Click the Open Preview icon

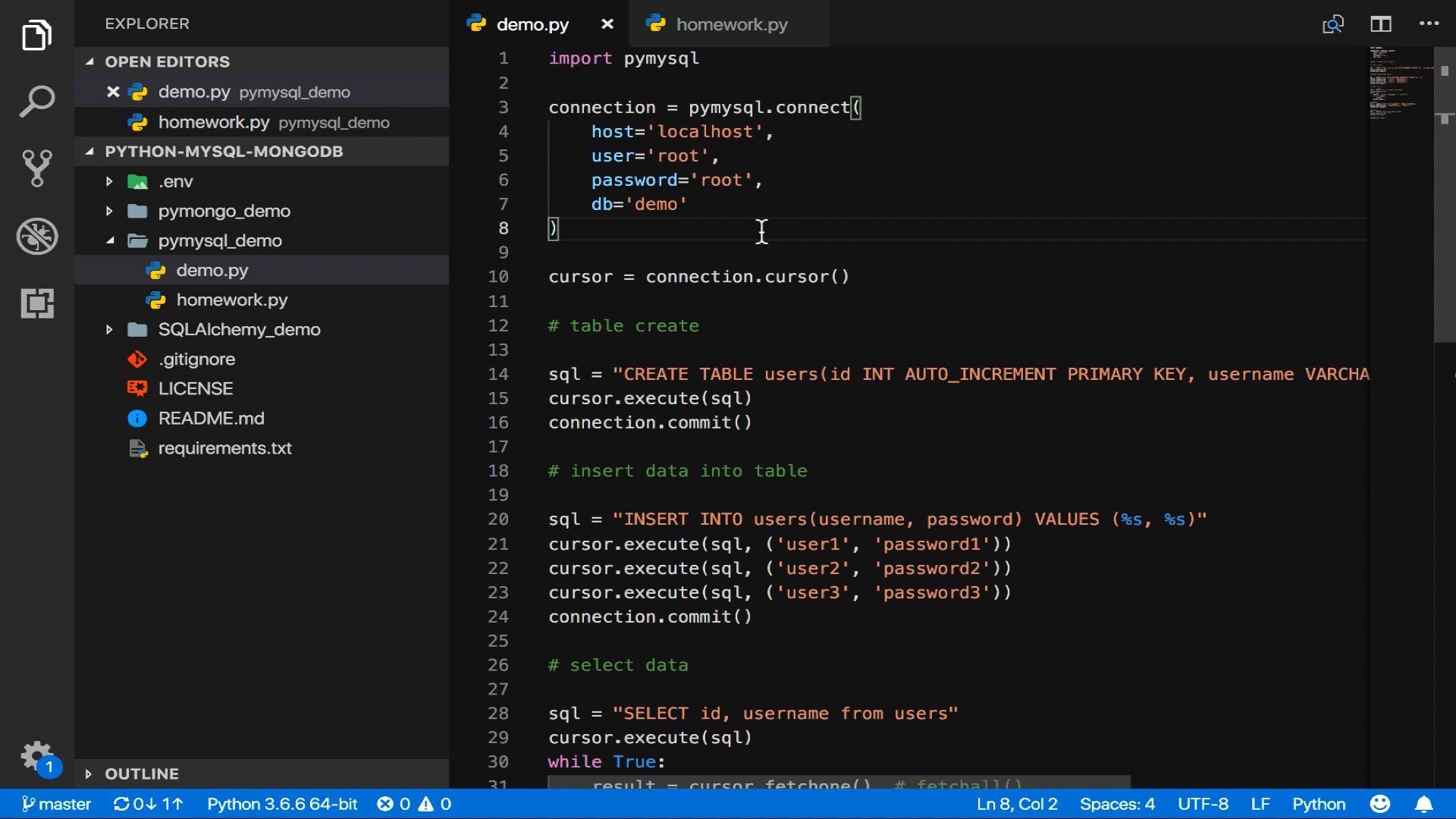coord(1332,24)
